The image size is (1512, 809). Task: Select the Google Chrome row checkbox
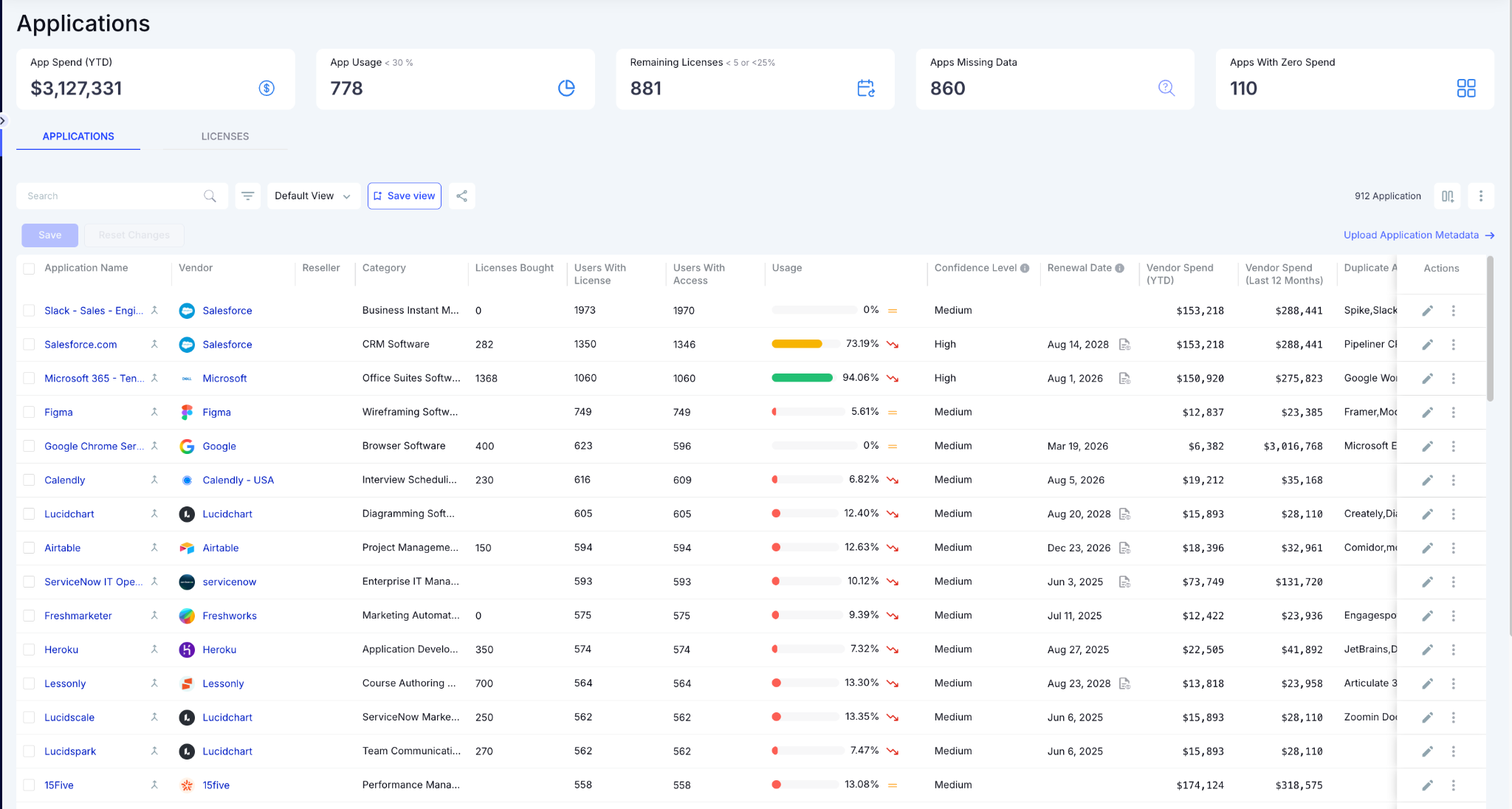click(x=29, y=447)
